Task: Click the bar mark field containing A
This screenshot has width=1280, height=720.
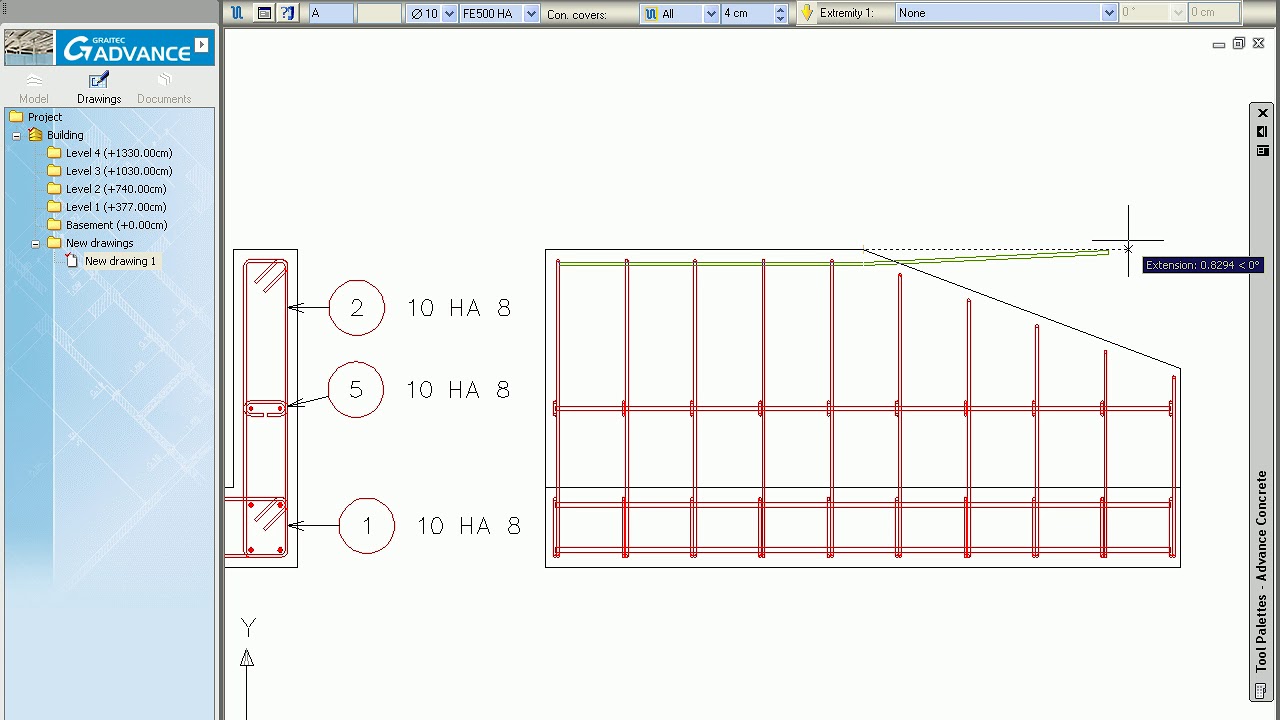Action: coord(331,13)
